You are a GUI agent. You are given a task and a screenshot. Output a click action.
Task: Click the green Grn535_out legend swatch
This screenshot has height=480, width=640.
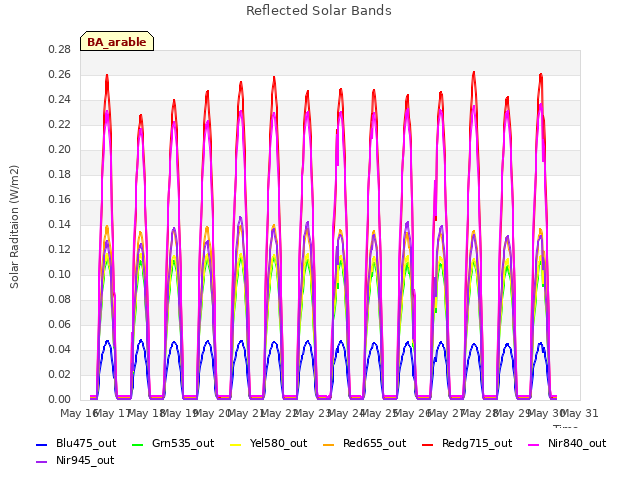click(138, 444)
